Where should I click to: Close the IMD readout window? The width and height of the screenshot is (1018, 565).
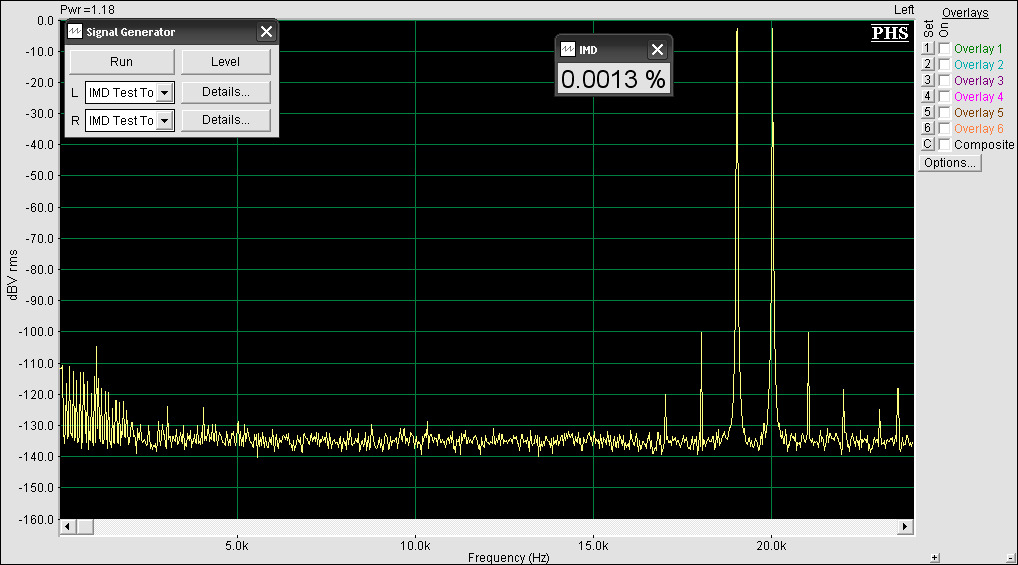coord(657,50)
